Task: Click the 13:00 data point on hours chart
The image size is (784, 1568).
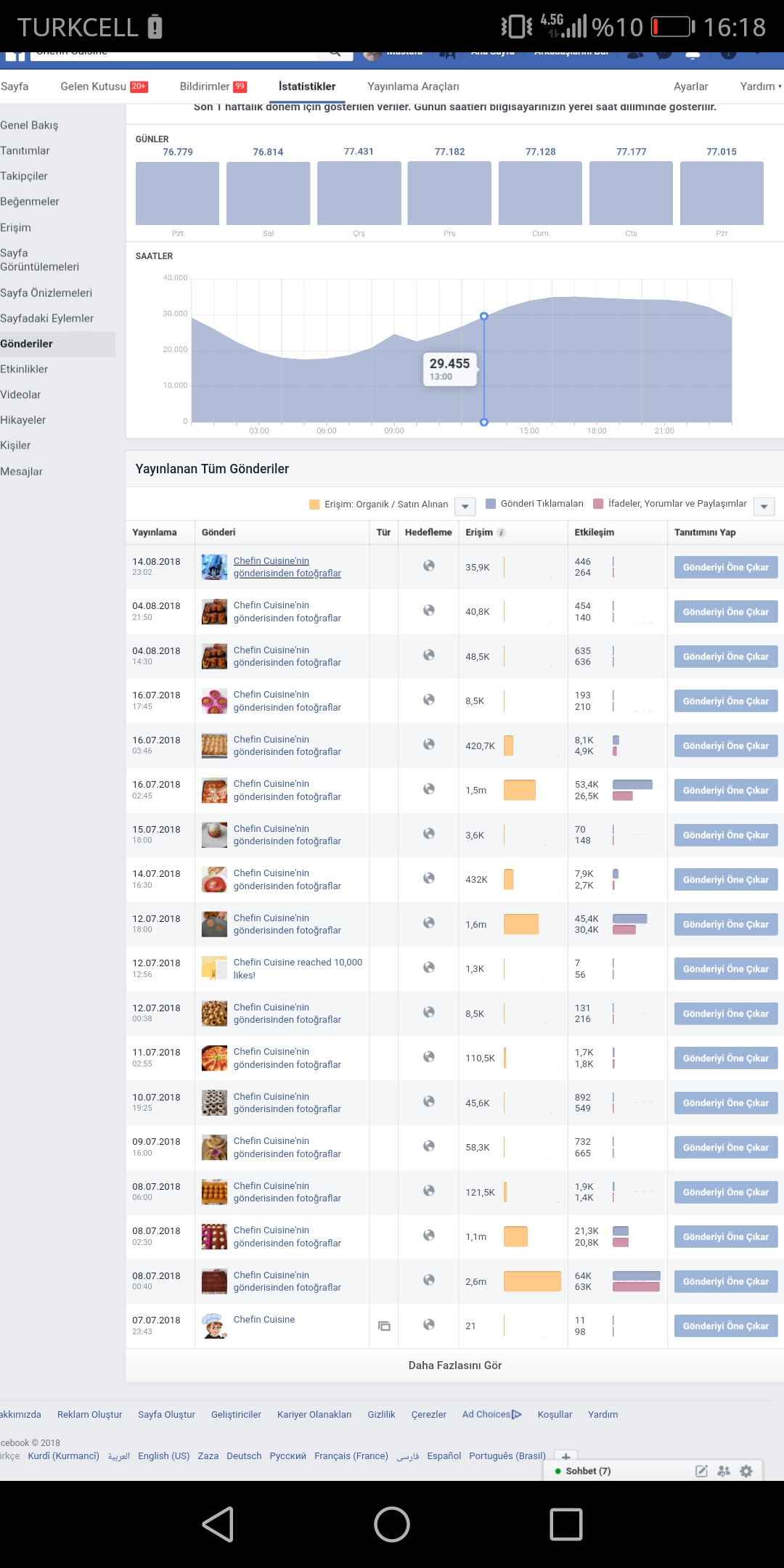Action: pyautogui.click(x=484, y=317)
